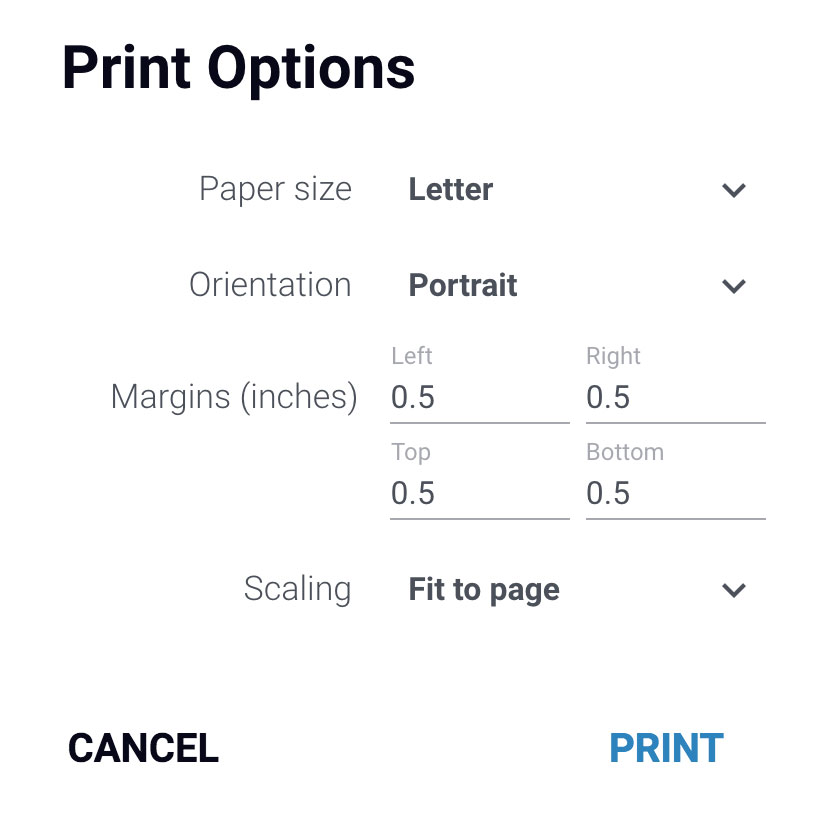Click the chevron arrow beside Letter
Image resolution: width=814 pixels, height=814 pixels.
734,190
